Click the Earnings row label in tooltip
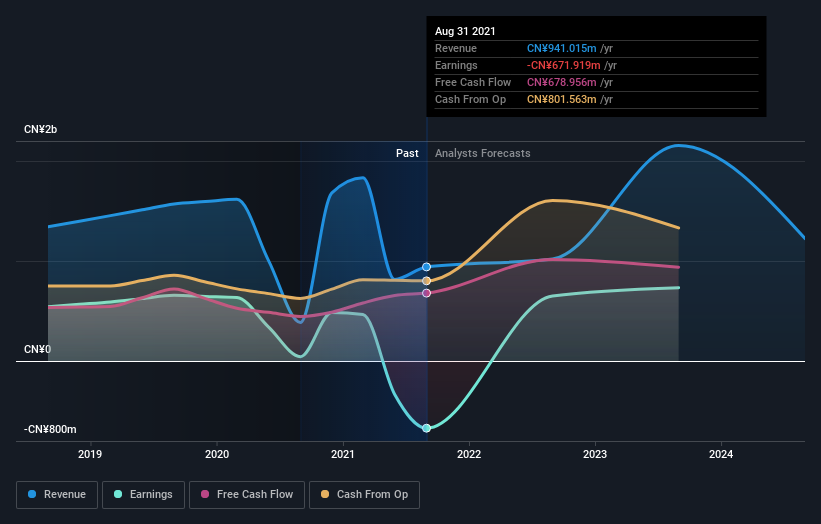Screen dimensions: 821x524 pyautogui.click(x=456, y=65)
